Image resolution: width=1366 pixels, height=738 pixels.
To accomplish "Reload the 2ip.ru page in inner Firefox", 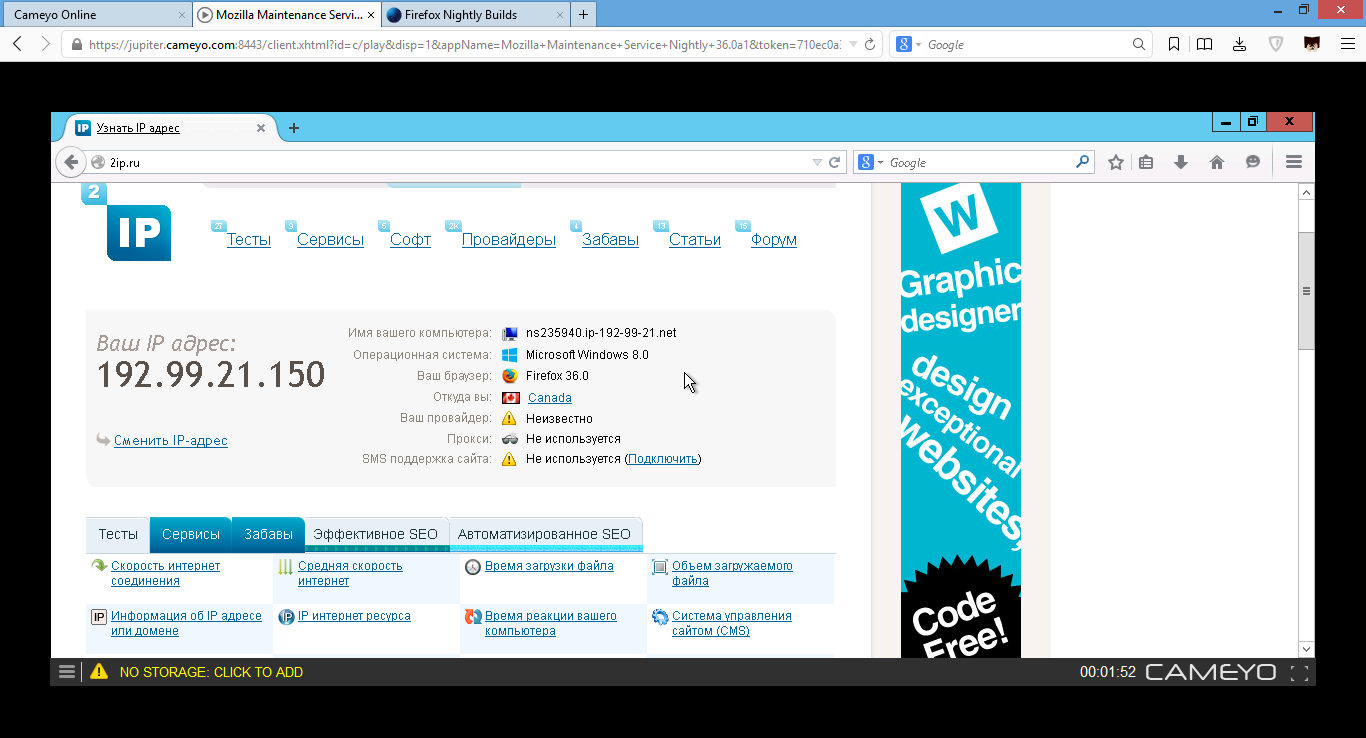I will tap(835, 162).
